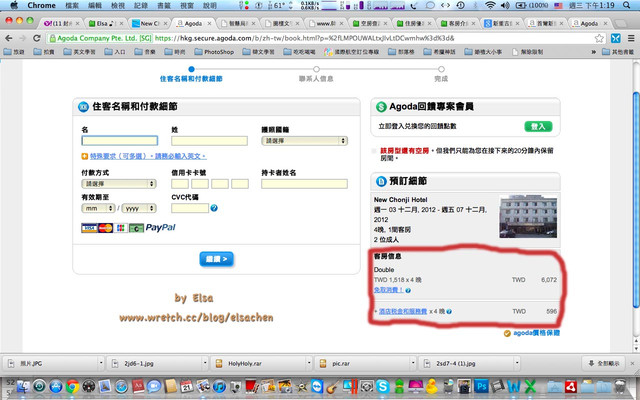
Task: Open the agoda價格保證 price guarantee link
Action: (536, 333)
